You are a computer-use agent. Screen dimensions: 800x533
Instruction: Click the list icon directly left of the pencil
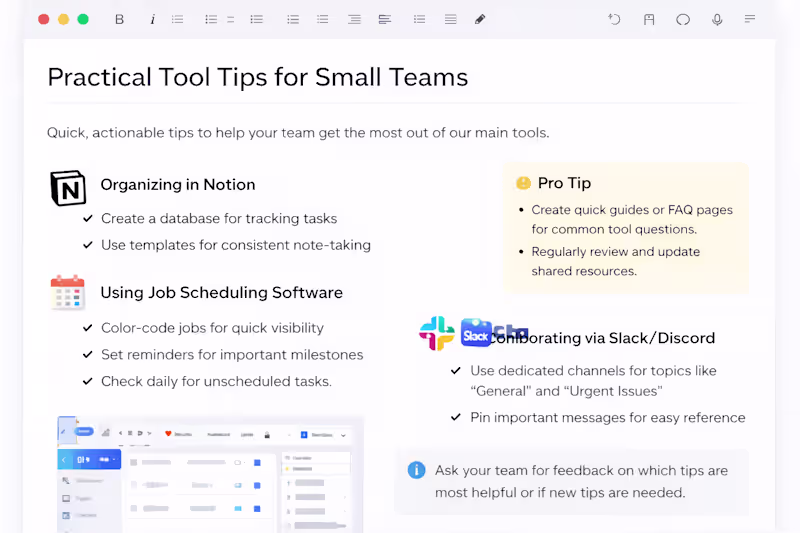click(451, 19)
